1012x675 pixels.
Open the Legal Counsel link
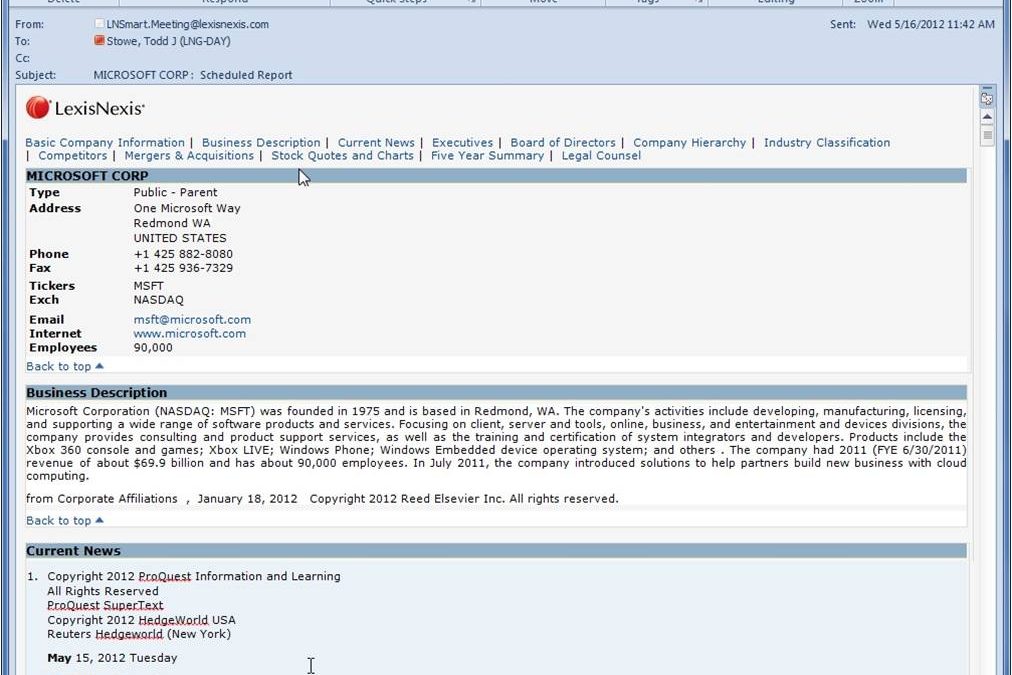[601, 156]
